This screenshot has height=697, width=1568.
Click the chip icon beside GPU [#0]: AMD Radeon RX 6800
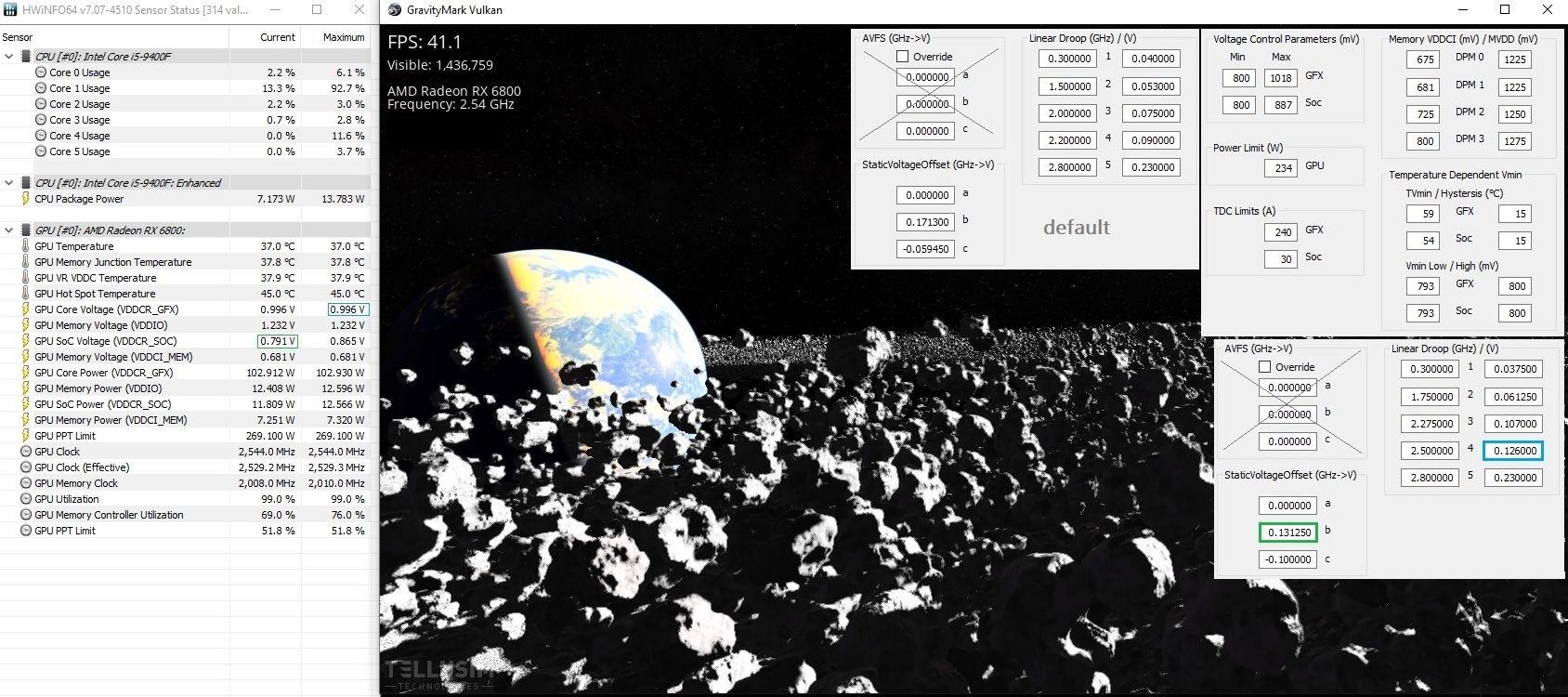[26, 230]
